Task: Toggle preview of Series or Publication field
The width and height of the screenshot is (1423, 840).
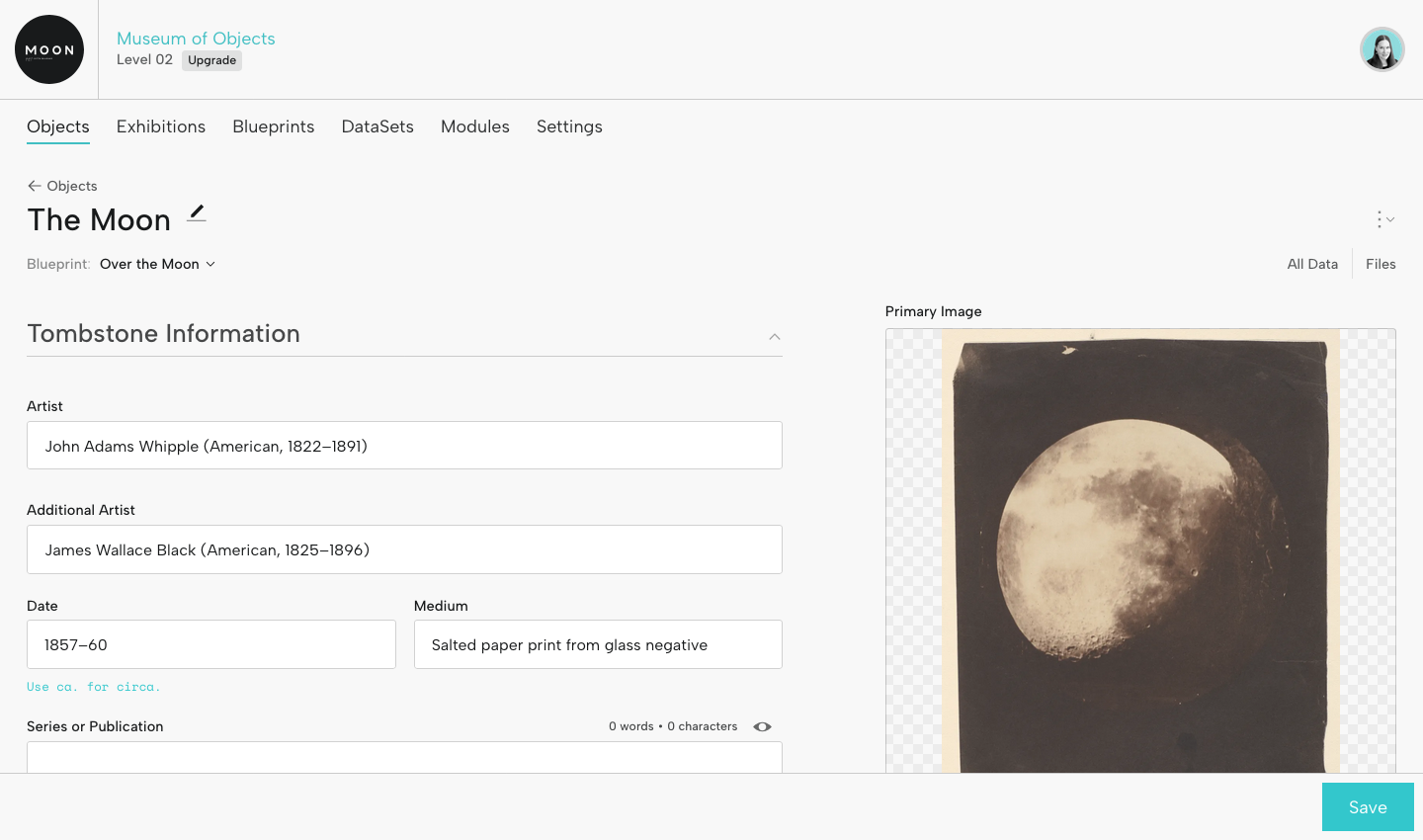Action: tap(762, 726)
